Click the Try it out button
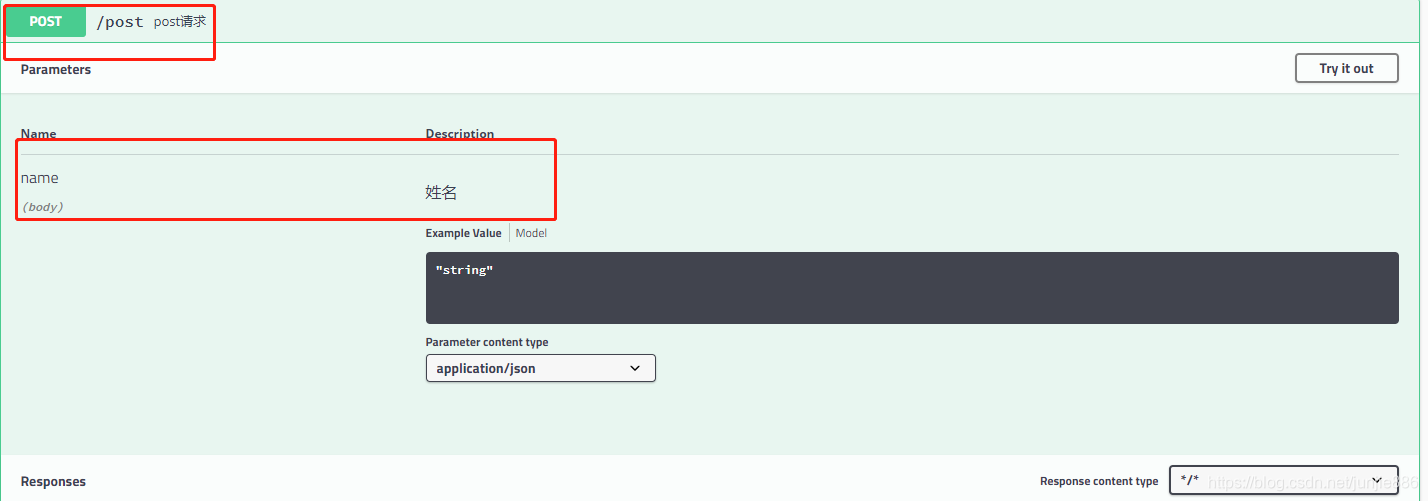Image resolution: width=1428 pixels, height=501 pixels. click(x=1346, y=68)
